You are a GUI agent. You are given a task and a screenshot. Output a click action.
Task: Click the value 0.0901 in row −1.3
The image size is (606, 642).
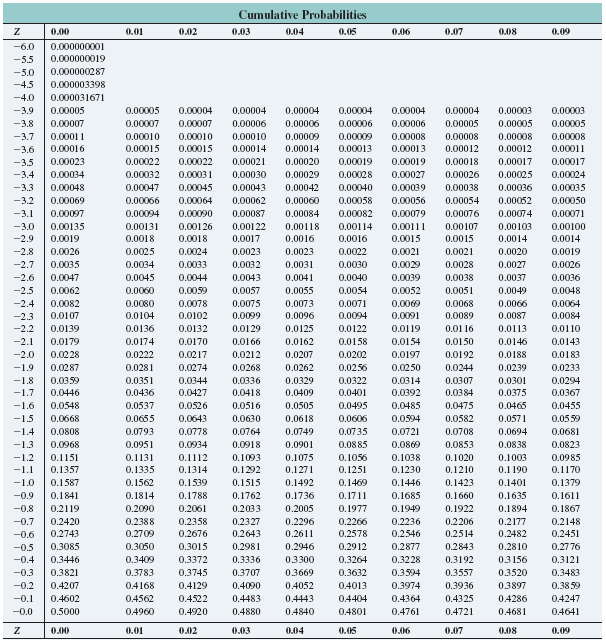[300, 445]
